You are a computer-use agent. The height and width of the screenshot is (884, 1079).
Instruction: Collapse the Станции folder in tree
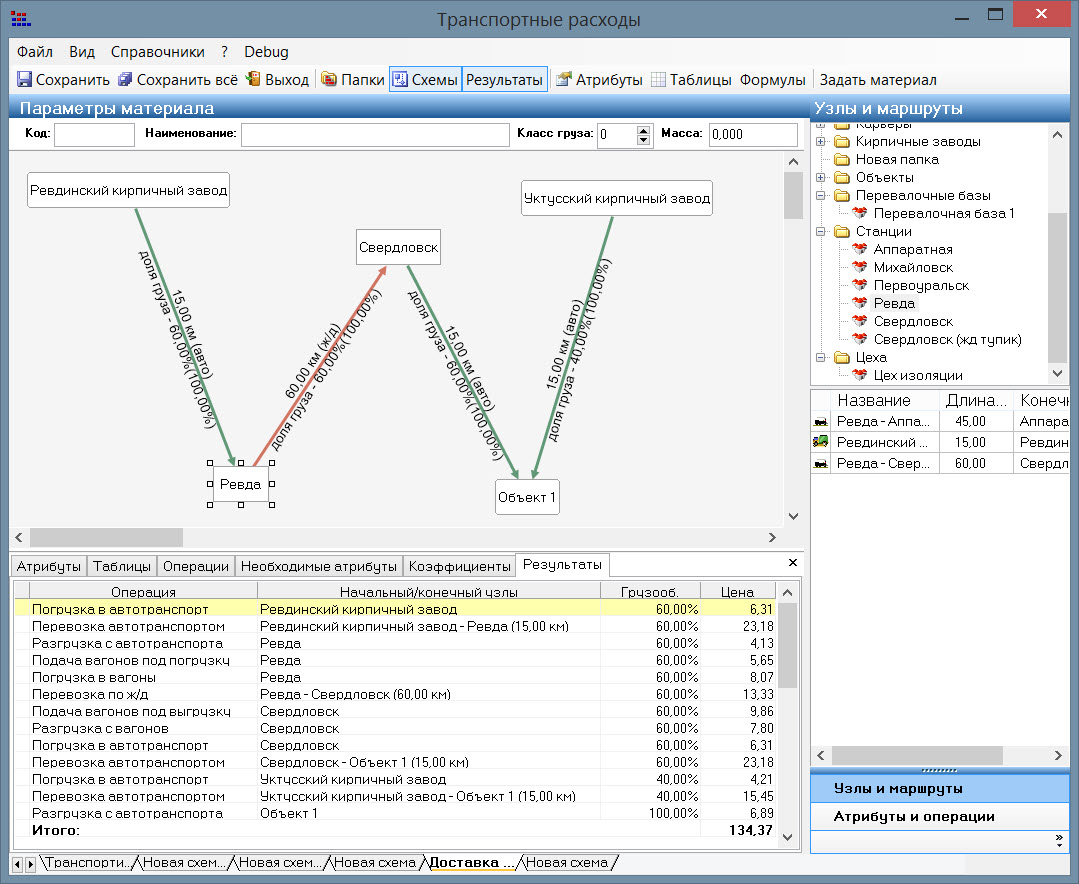[x=821, y=231]
